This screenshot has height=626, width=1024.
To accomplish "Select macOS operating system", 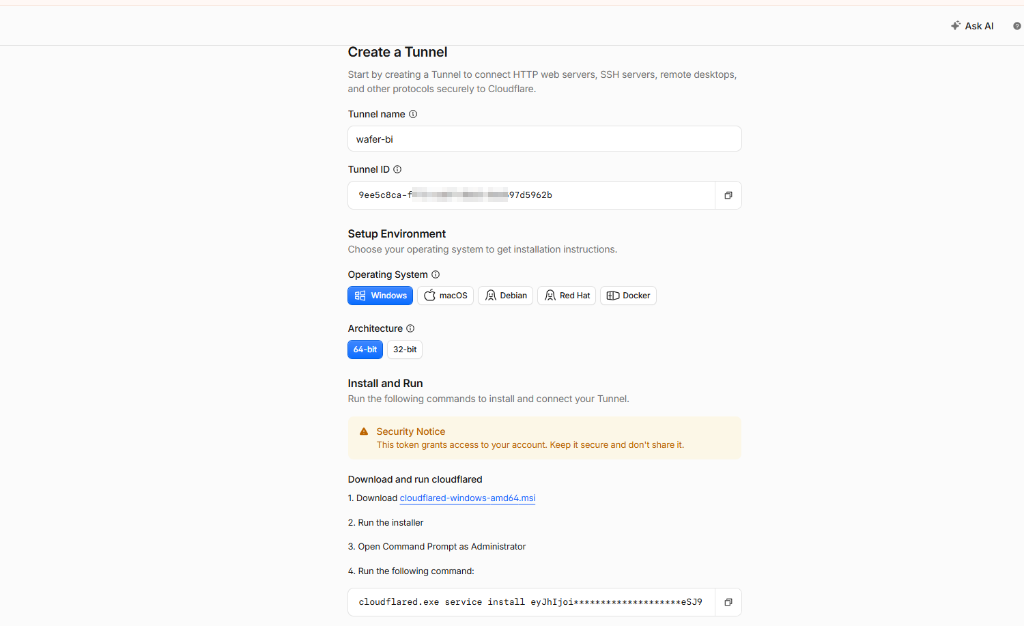I will click(445, 296).
